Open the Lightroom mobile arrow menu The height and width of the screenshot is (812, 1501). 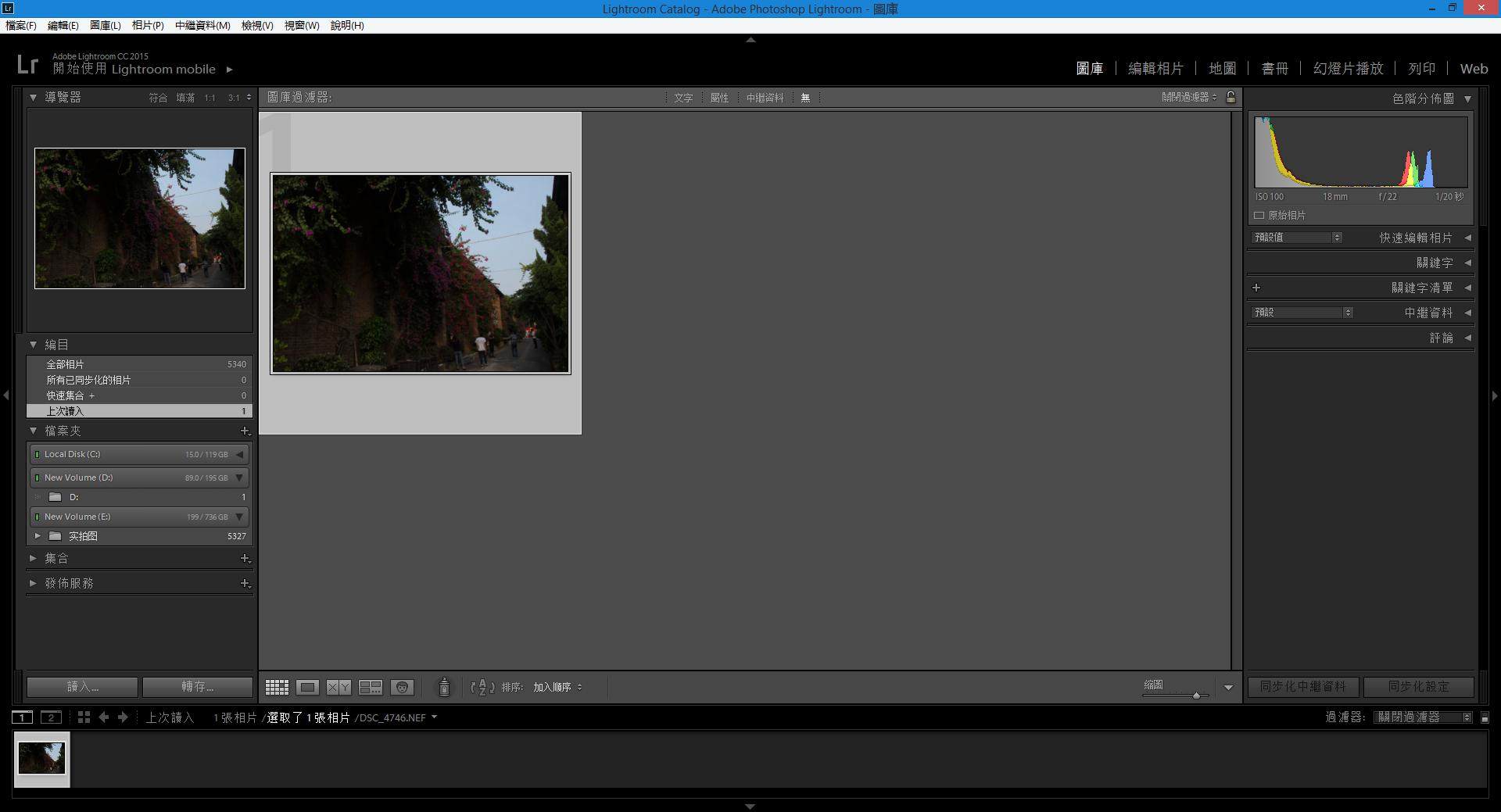pyautogui.click(x=229, y=70)
